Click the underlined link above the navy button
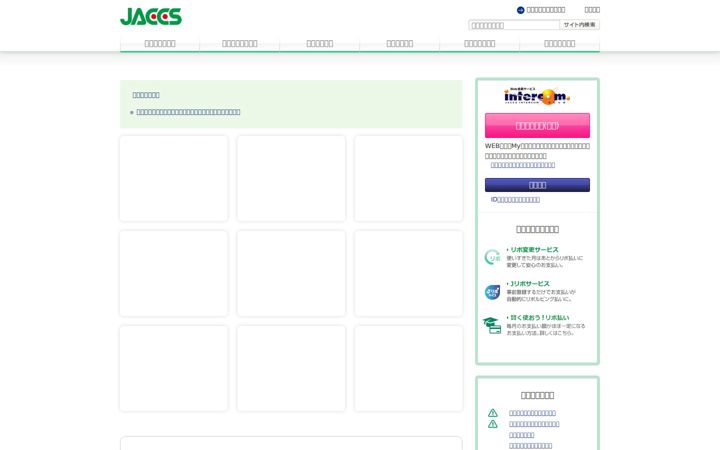The image size is (720, 450). pos(523,165)
